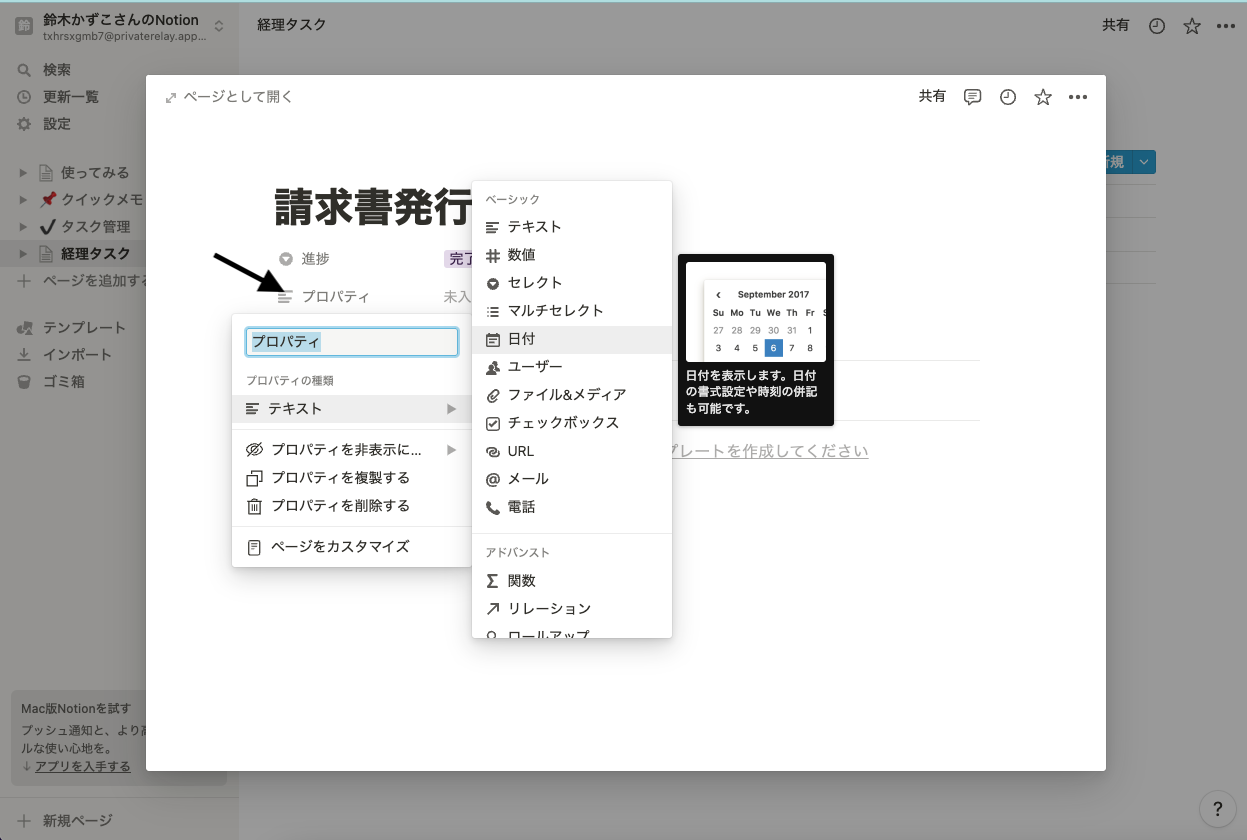Image resolution: width=1247 pixels, height=840 pixels.
Task: Click the checkbox icon beside チェックボックス
Action: pyautogui.click(x=492, y=424)
